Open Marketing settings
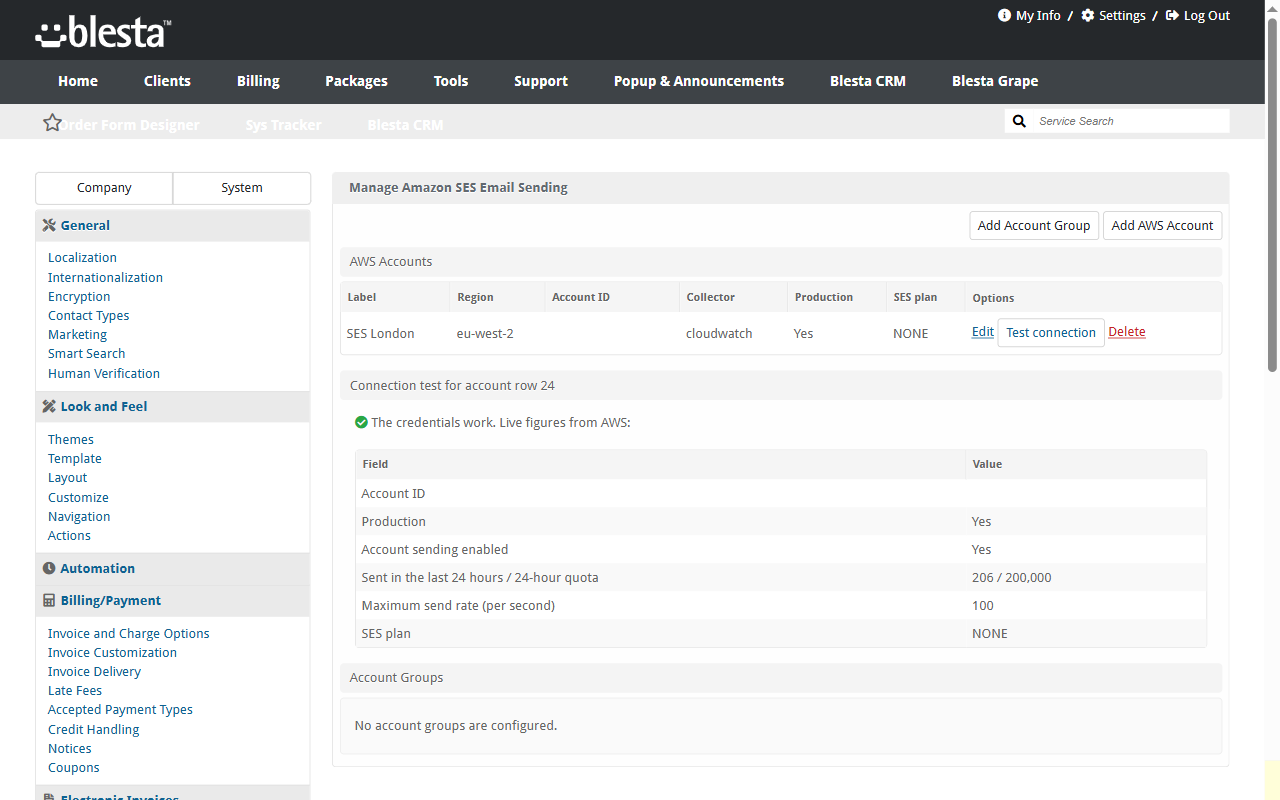Image resolution: width=1280 pixels, height=800 pixels. pyautogui.click(x=77, y=335)
